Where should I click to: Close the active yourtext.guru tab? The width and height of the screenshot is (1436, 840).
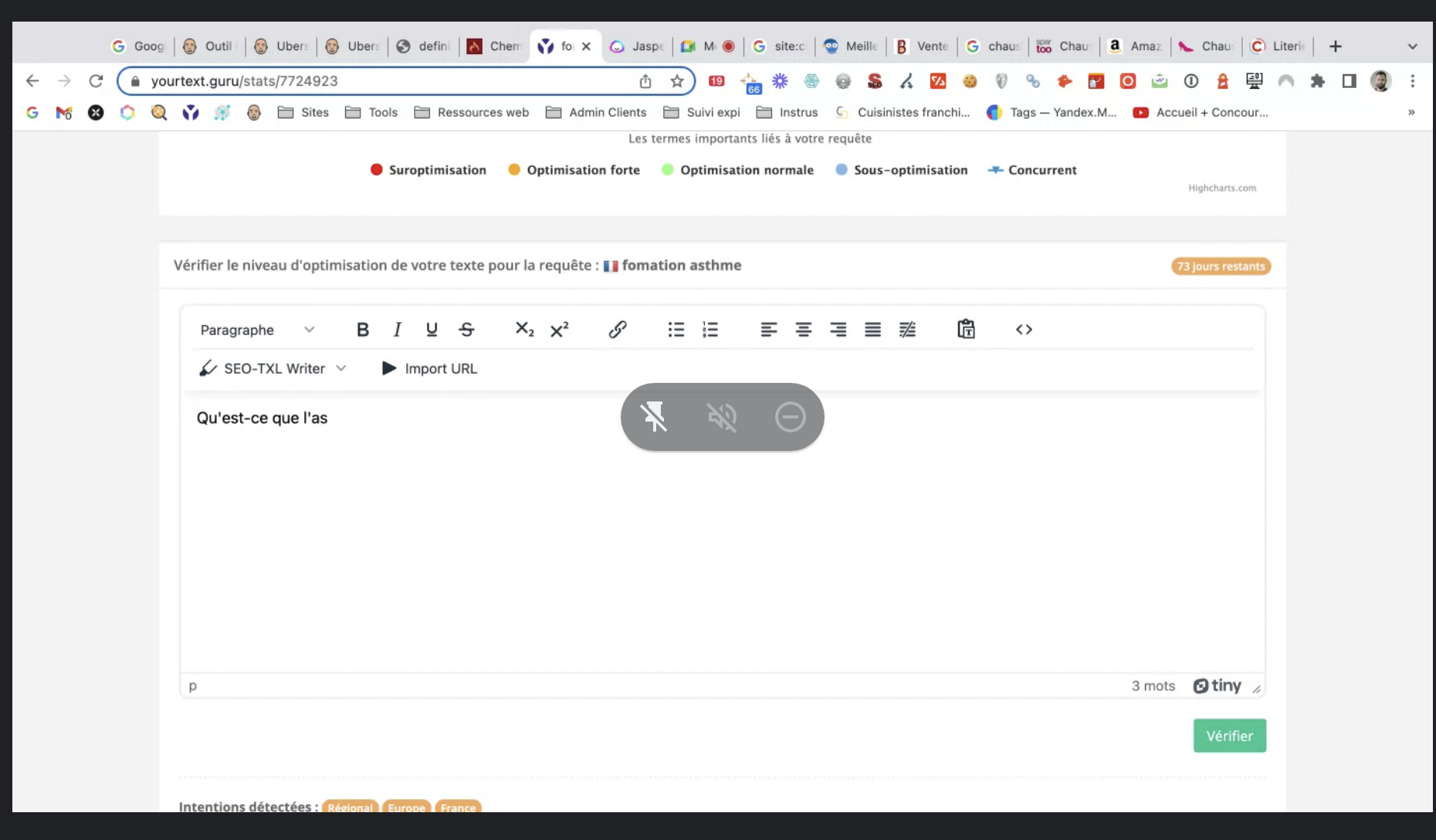click(x=587, y=46)
